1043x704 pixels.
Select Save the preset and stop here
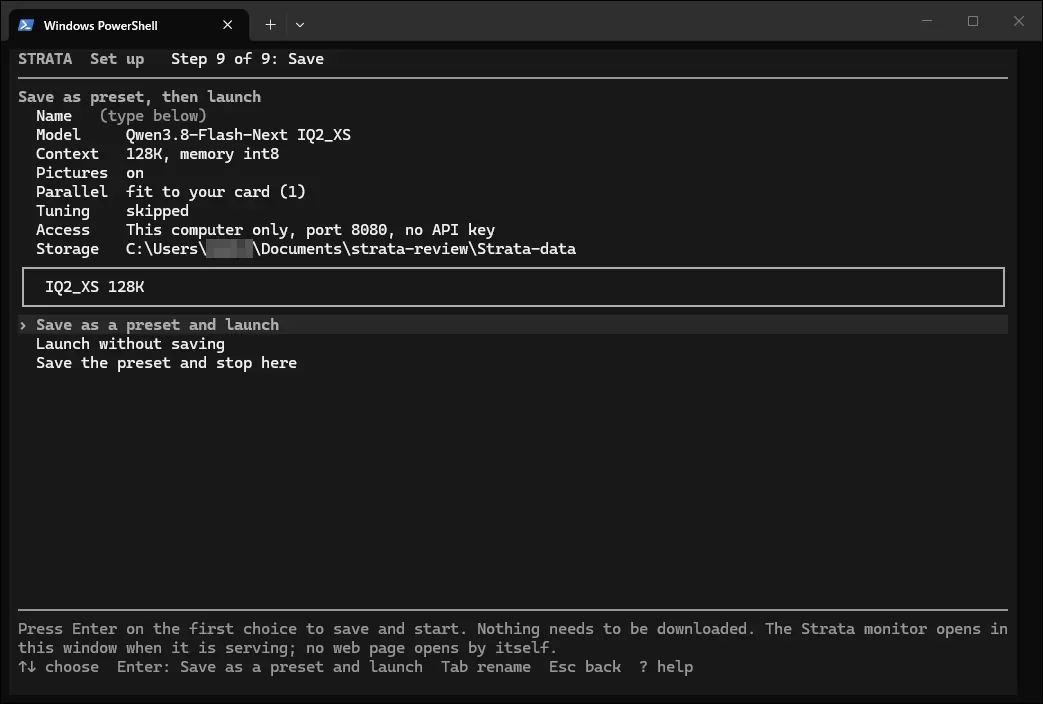pos(166,363)
